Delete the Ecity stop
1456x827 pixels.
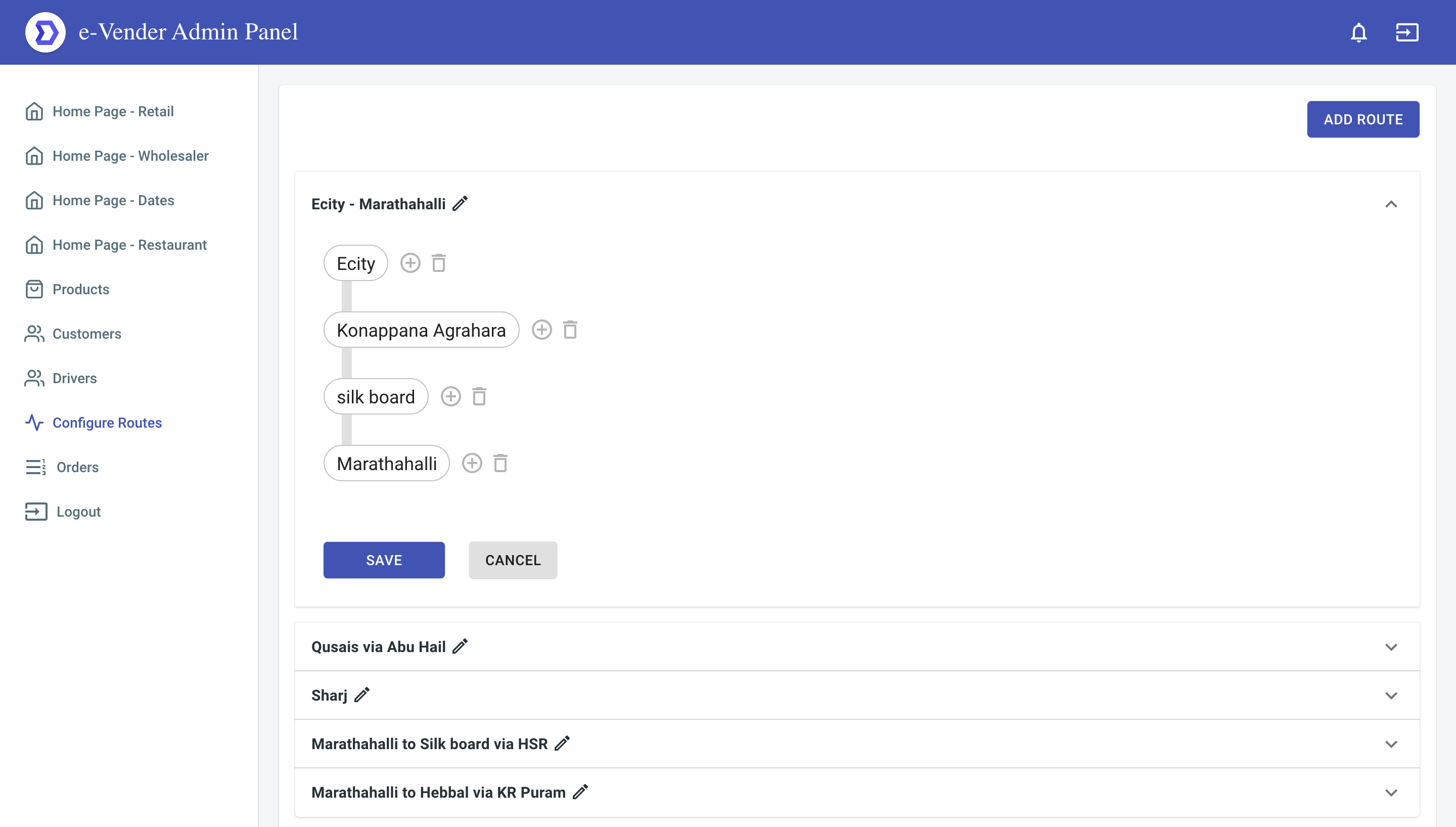438,263
